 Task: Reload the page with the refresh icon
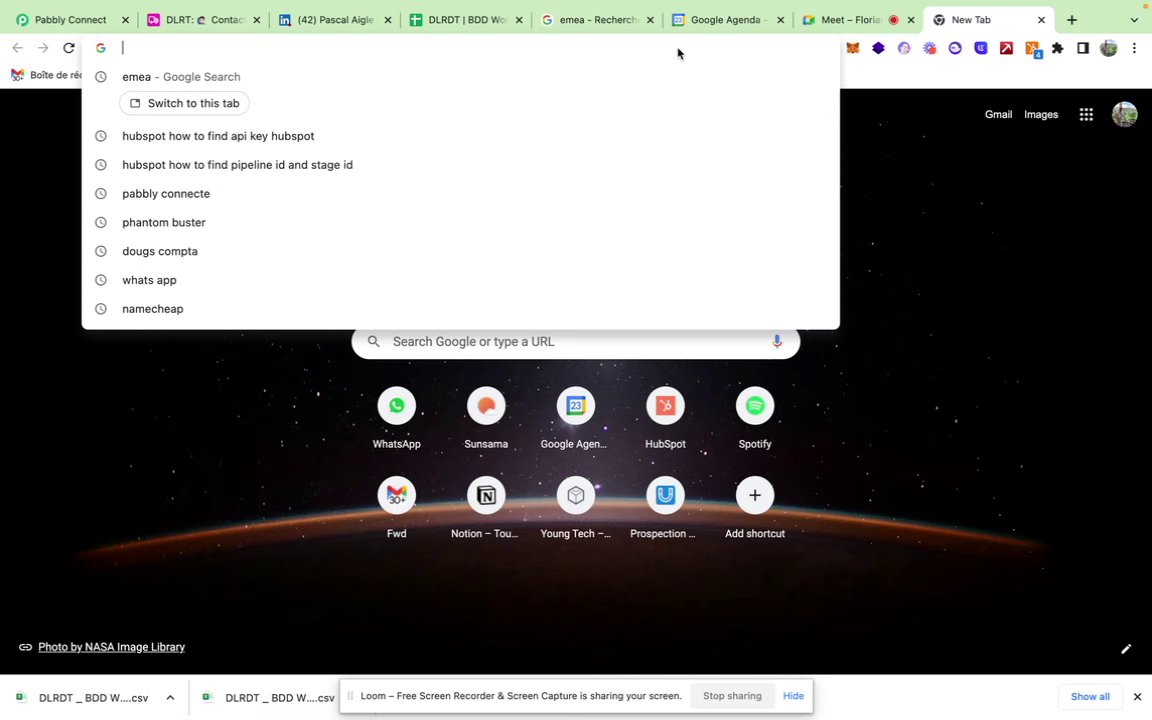69,48
